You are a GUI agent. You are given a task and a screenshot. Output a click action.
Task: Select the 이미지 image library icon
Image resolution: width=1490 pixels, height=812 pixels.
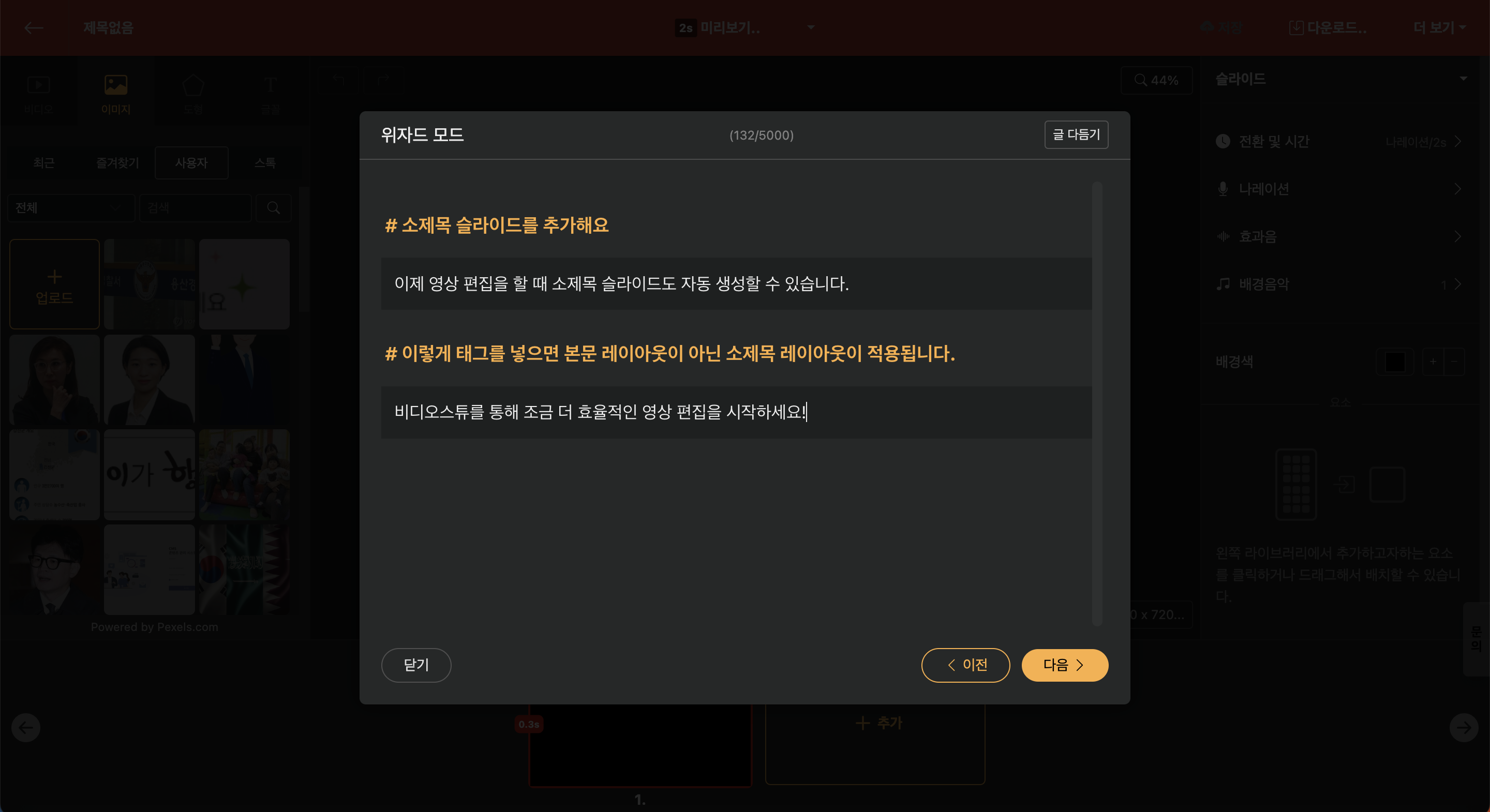[116, 93]
